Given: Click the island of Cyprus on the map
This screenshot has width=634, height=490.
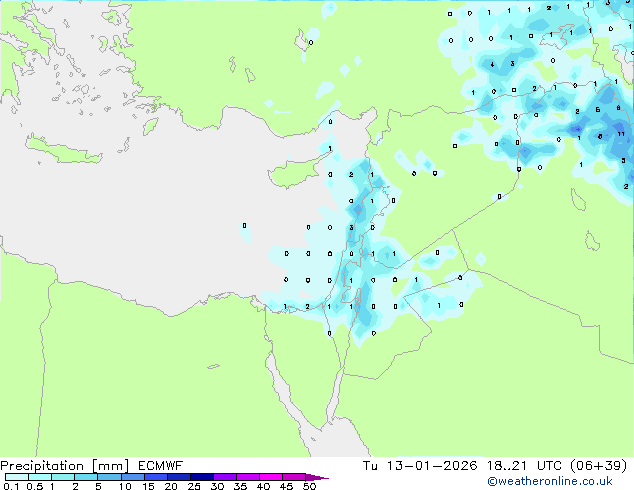Looking at the screenshot, I should [295, 172].
